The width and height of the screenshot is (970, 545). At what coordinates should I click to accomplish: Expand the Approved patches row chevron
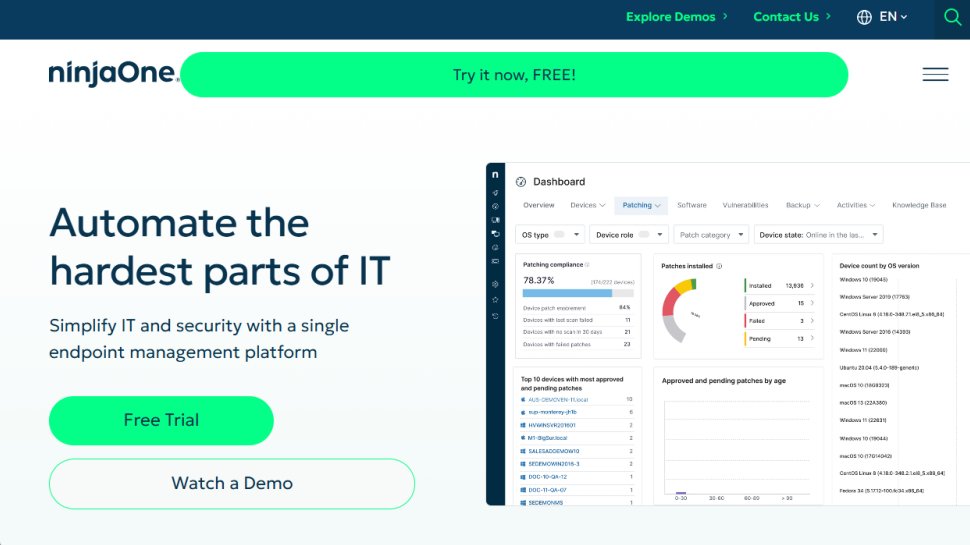[812, 303]
